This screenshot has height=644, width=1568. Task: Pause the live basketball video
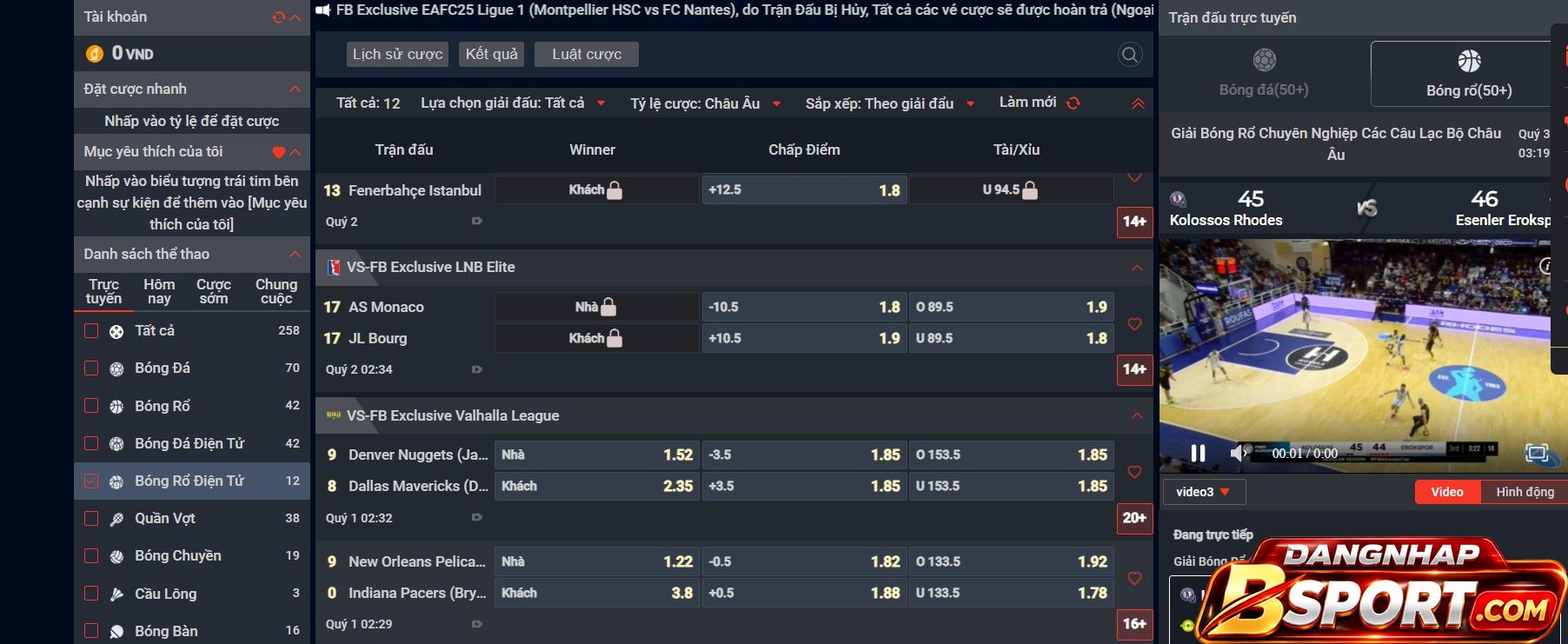click(1198, 453)
